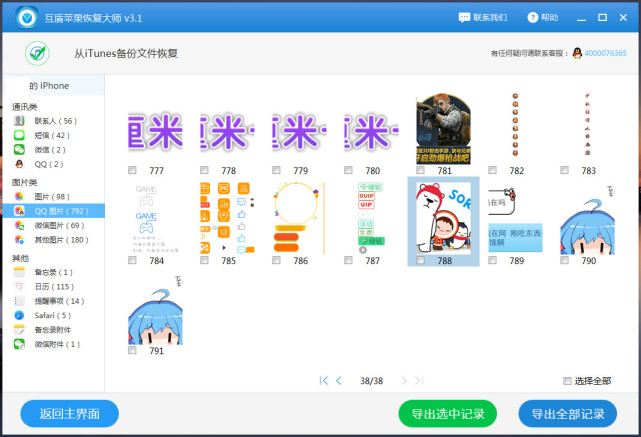Viewport: 641px width, 437px height.
Task: Open the chat bubble thumbnail 789
Action: click(515, 220)
